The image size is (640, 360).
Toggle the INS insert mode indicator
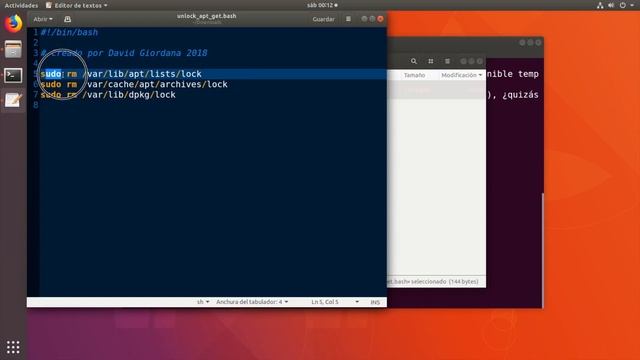(375, 302)
